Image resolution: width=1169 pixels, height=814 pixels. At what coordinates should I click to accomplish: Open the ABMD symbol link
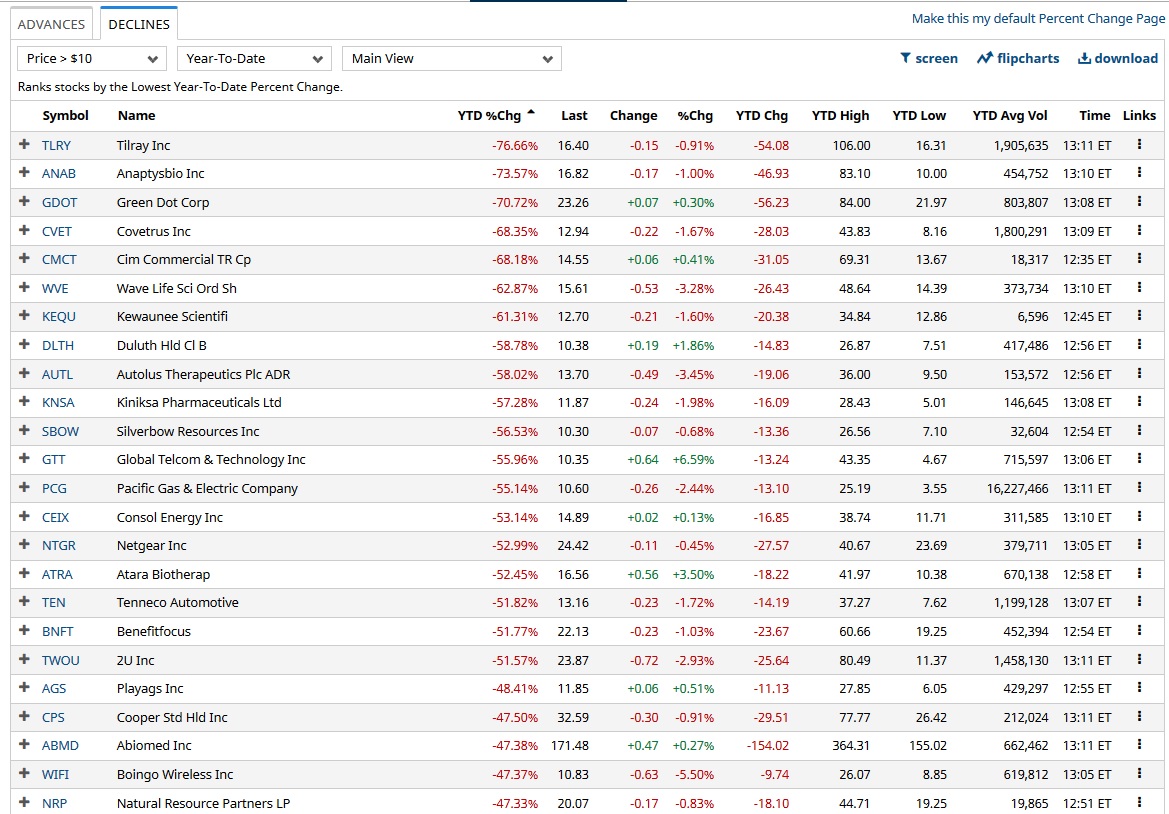[60, 745]
